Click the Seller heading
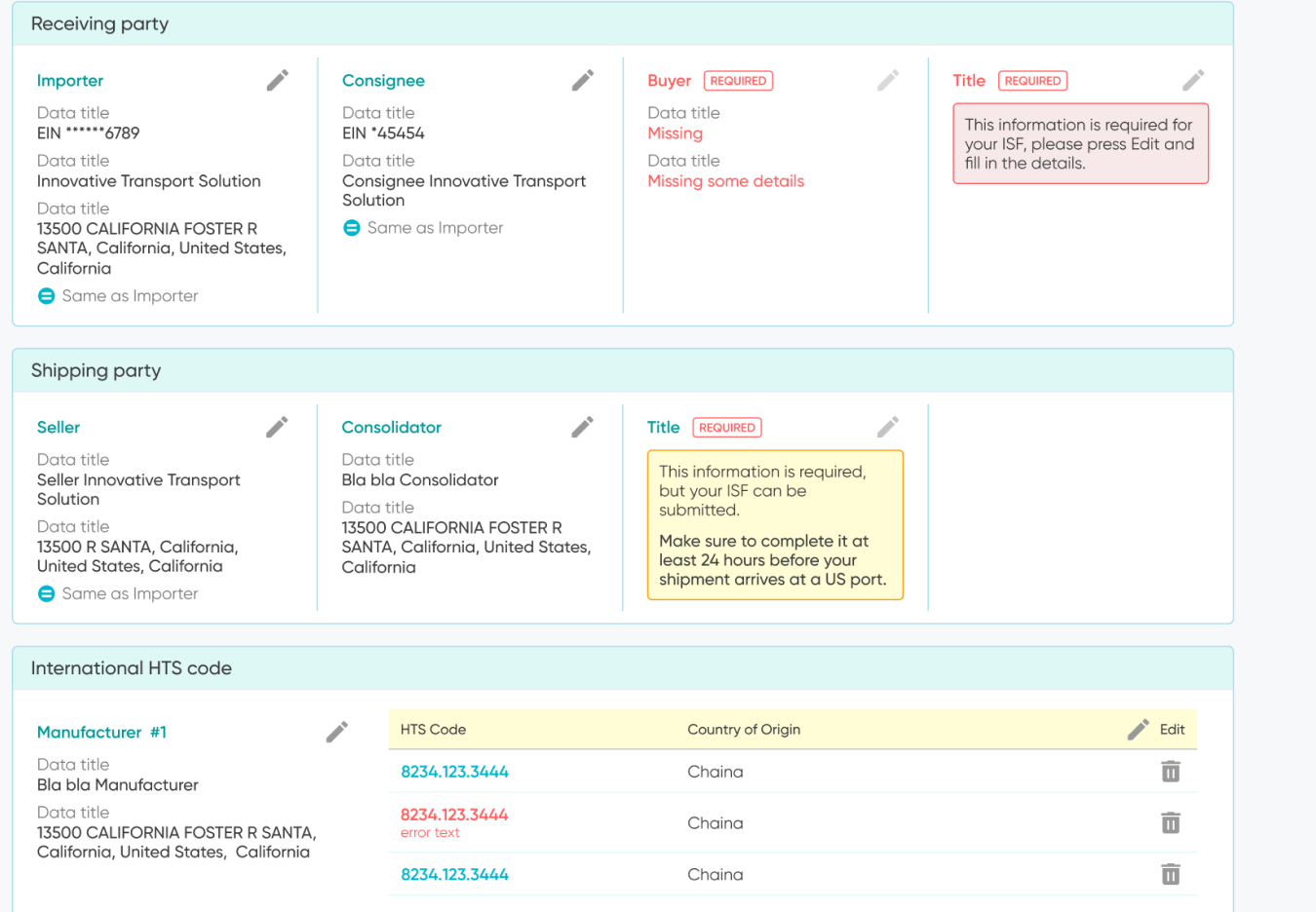The image size is (1316, 912). (58, 428)
